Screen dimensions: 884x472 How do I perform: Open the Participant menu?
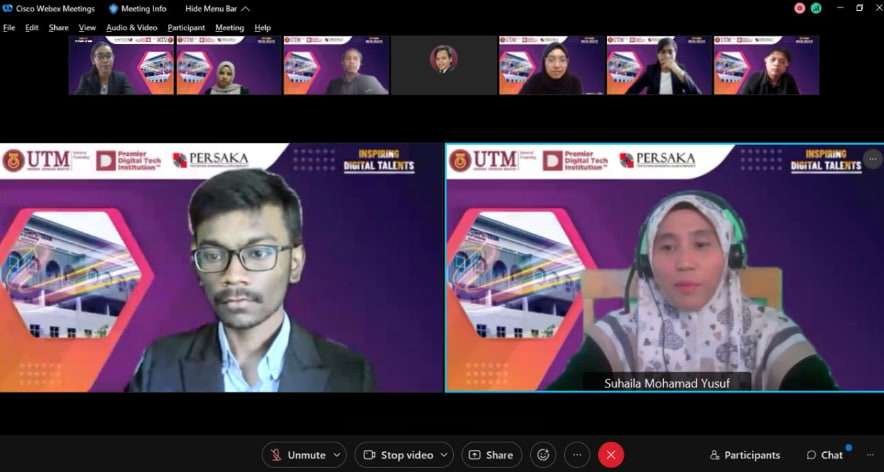point(186,28)
